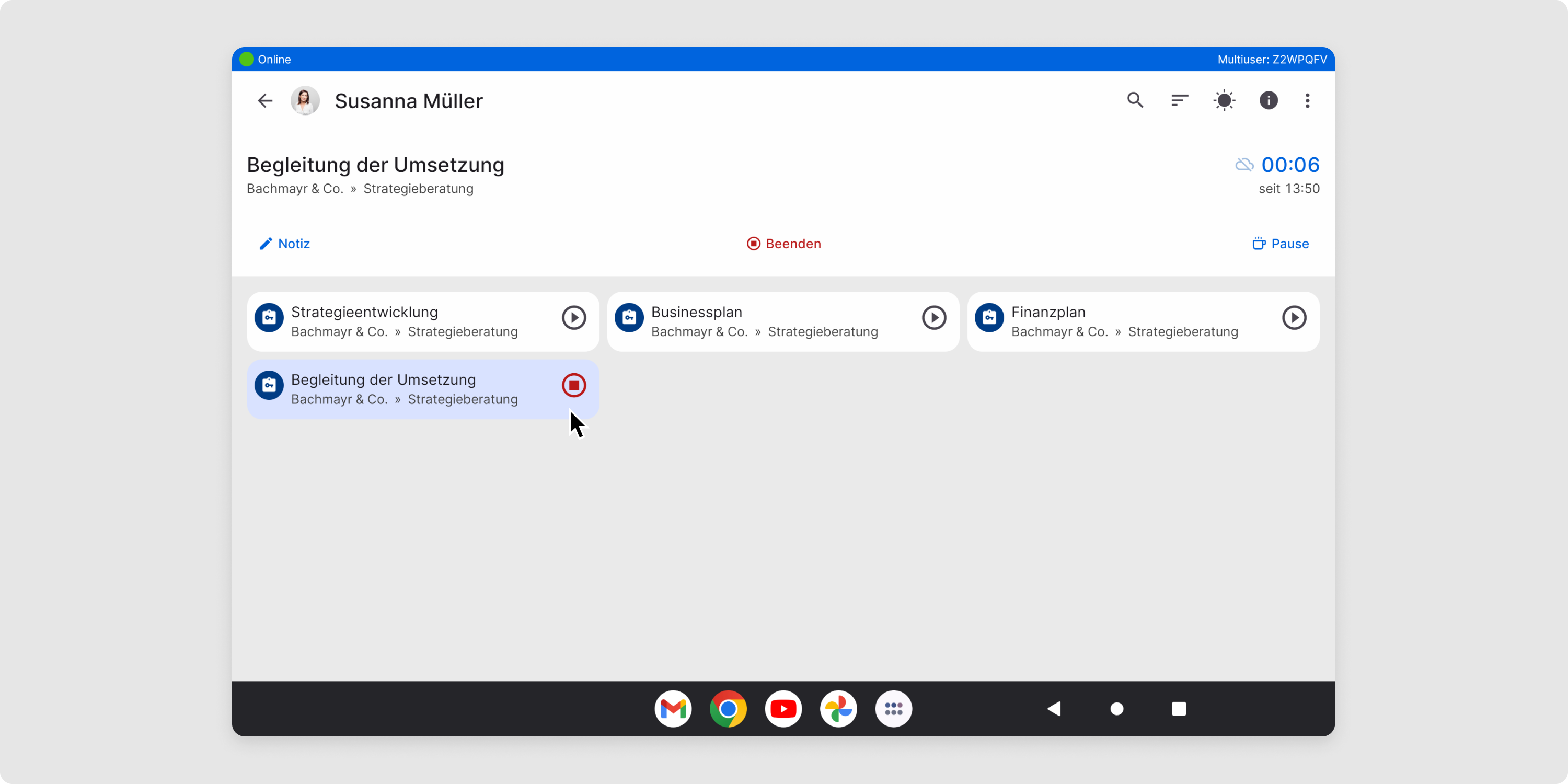Open the info circle icon
Image resolution: width=1568 pixels, height=784 pixels.
point(1269,100)
